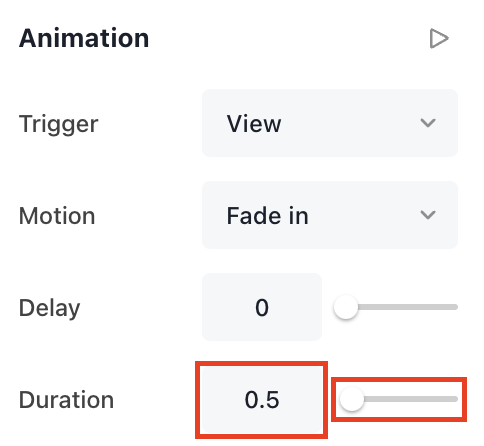Click the Duration label text
The image size is (484, 446).
click(x=66, y=400)
